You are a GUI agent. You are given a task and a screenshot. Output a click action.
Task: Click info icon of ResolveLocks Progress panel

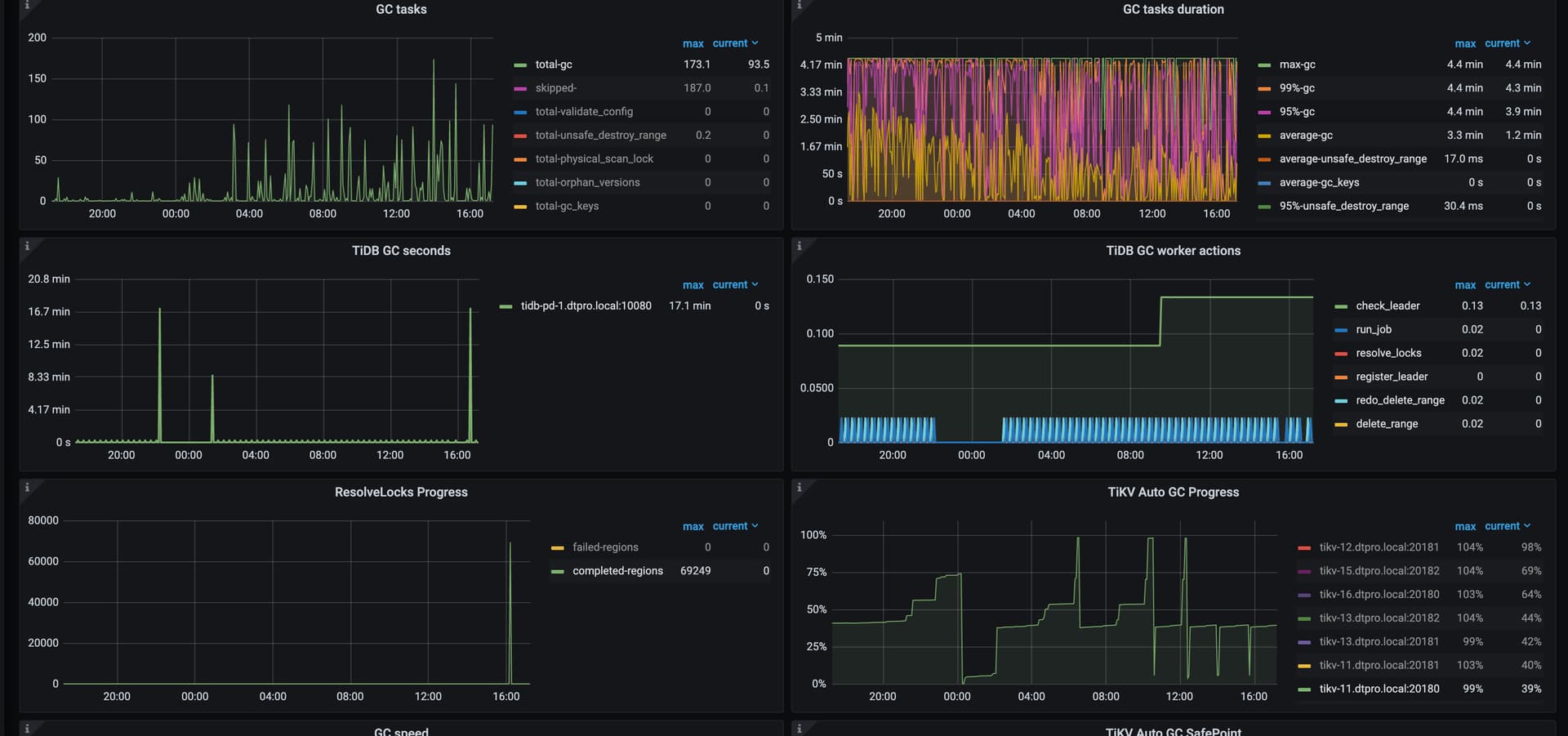(27, 488)
